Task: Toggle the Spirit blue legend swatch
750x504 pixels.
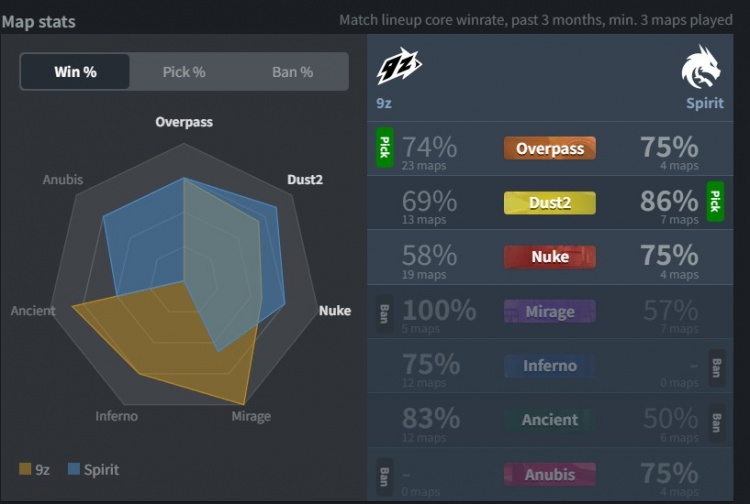Action: (x=75, y=469)
